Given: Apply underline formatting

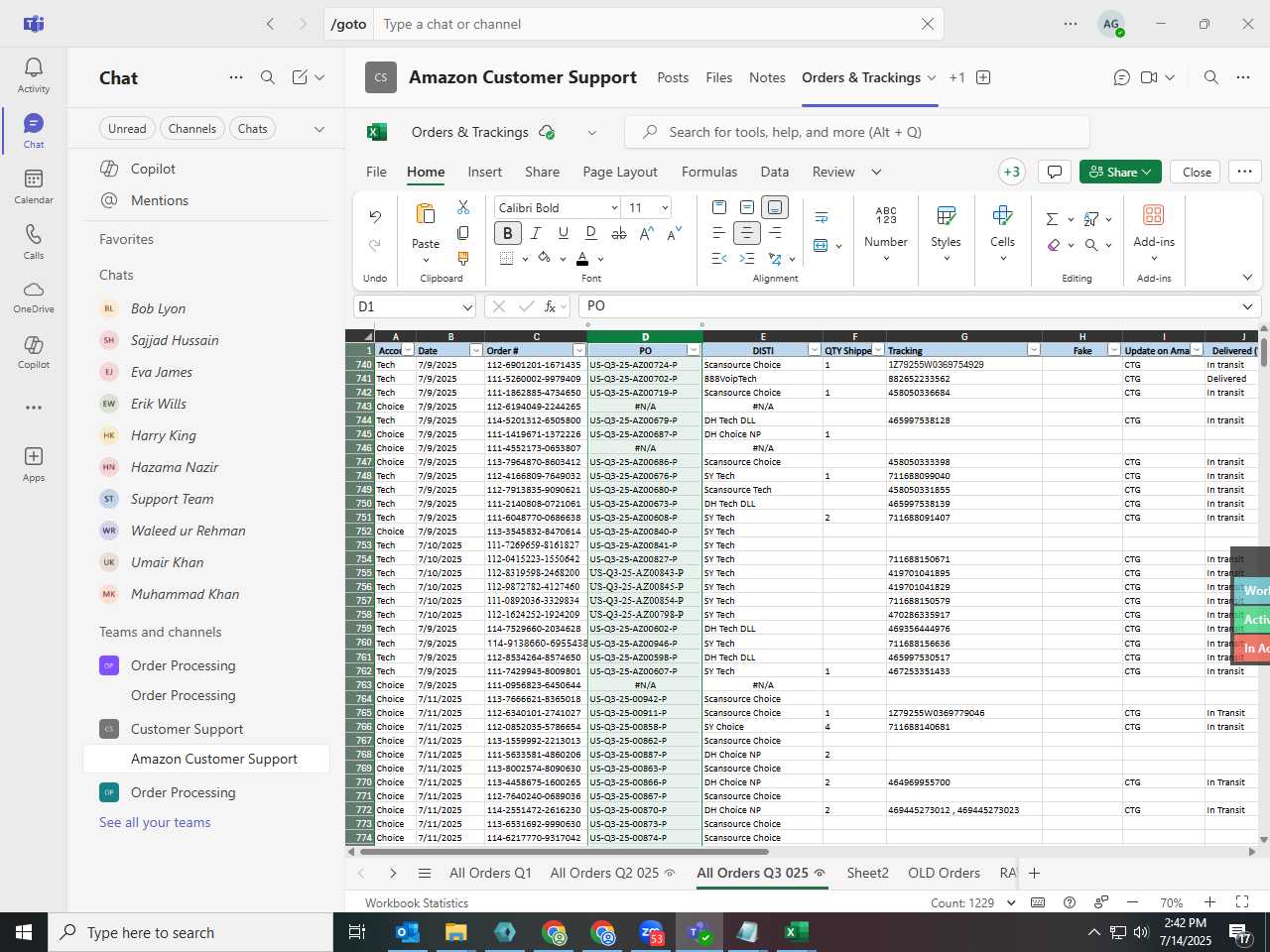Looking at the screenshot, I should tap(564, 233).
